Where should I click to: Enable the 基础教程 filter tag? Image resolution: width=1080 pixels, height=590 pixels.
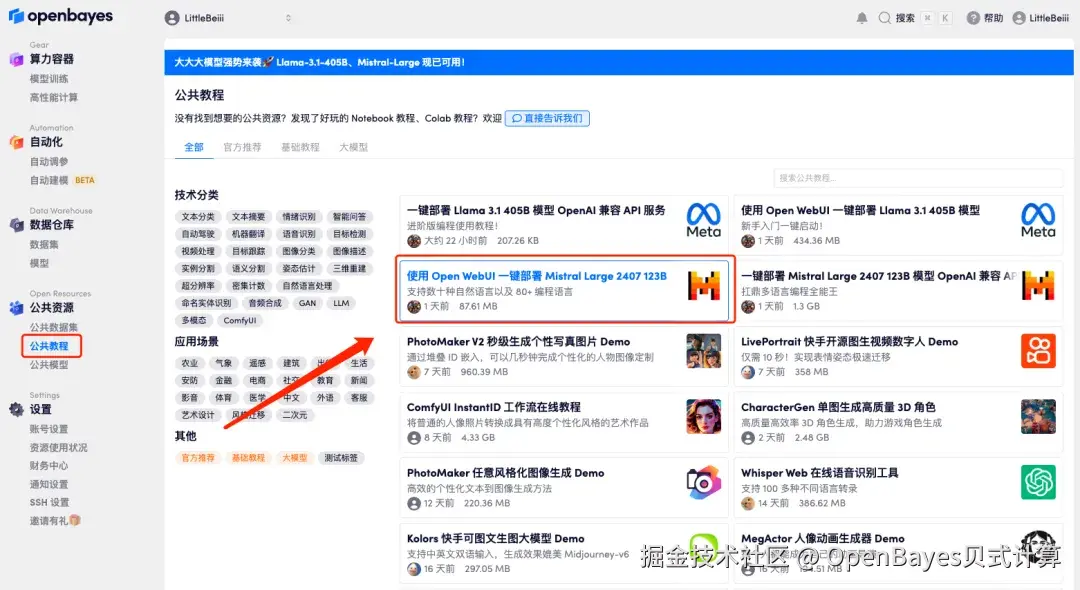[x=248, y=457]
